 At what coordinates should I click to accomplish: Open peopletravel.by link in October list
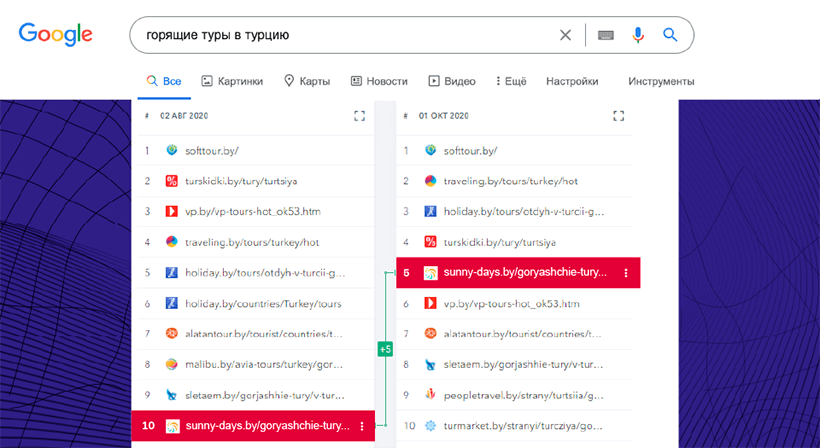pos(510,395)
